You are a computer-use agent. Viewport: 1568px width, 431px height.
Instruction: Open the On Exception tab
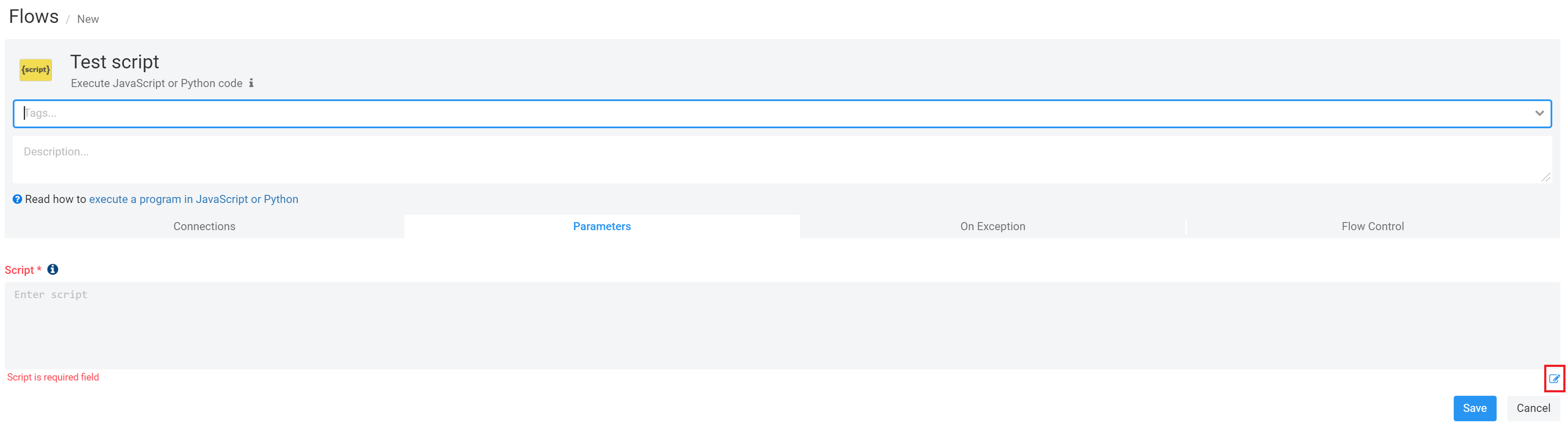point(993,226)
